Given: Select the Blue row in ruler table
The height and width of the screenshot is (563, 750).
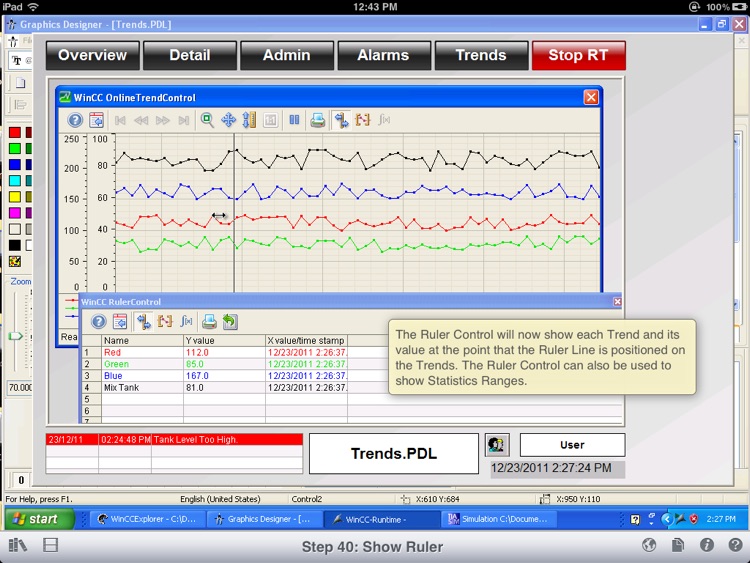Looking at the screenshot, I should [214, 376].
